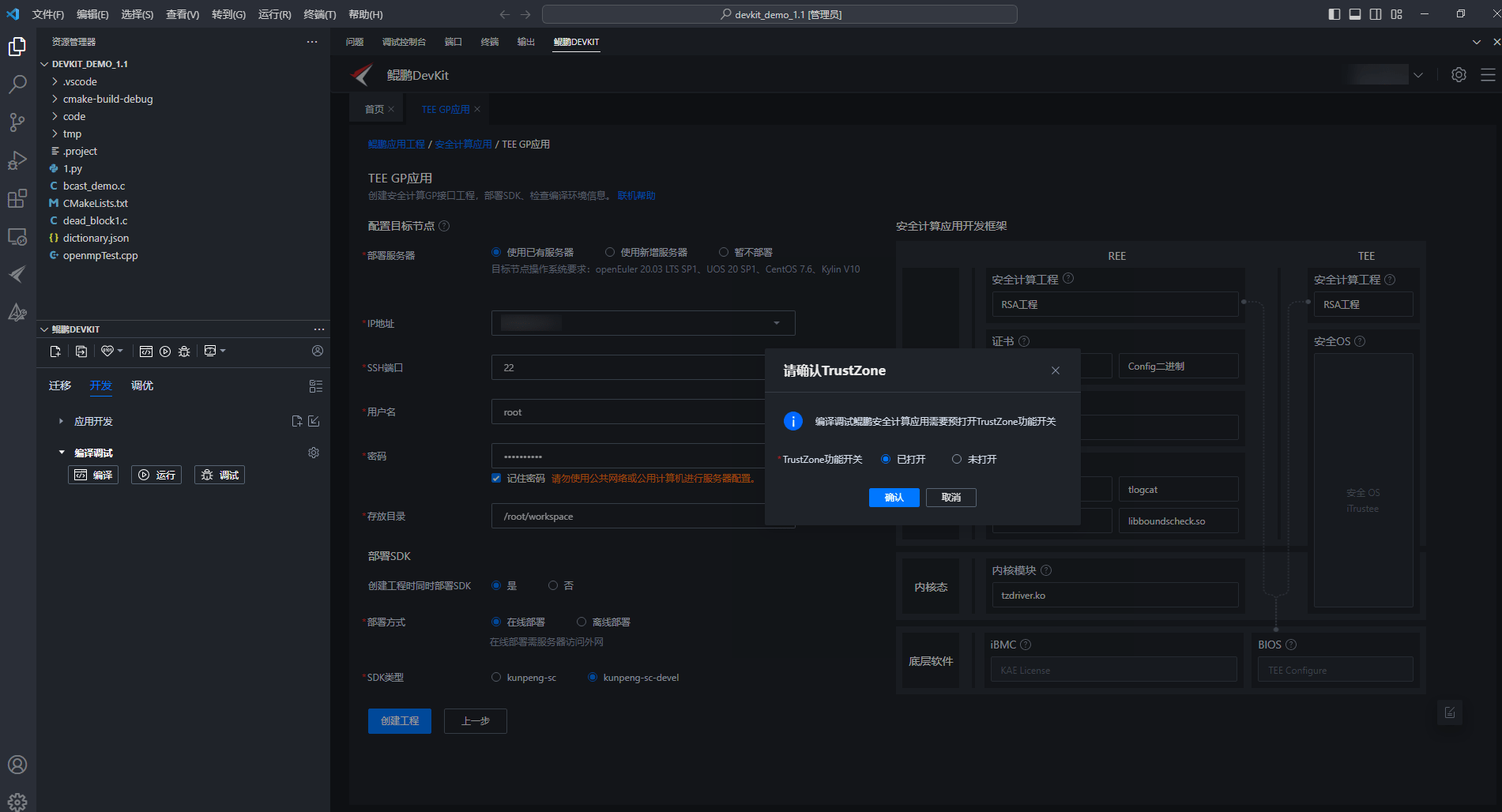This screenshot has height=812, width=1502.
Task: Click compile icon in DevKit toolbar
Action: 146,351
